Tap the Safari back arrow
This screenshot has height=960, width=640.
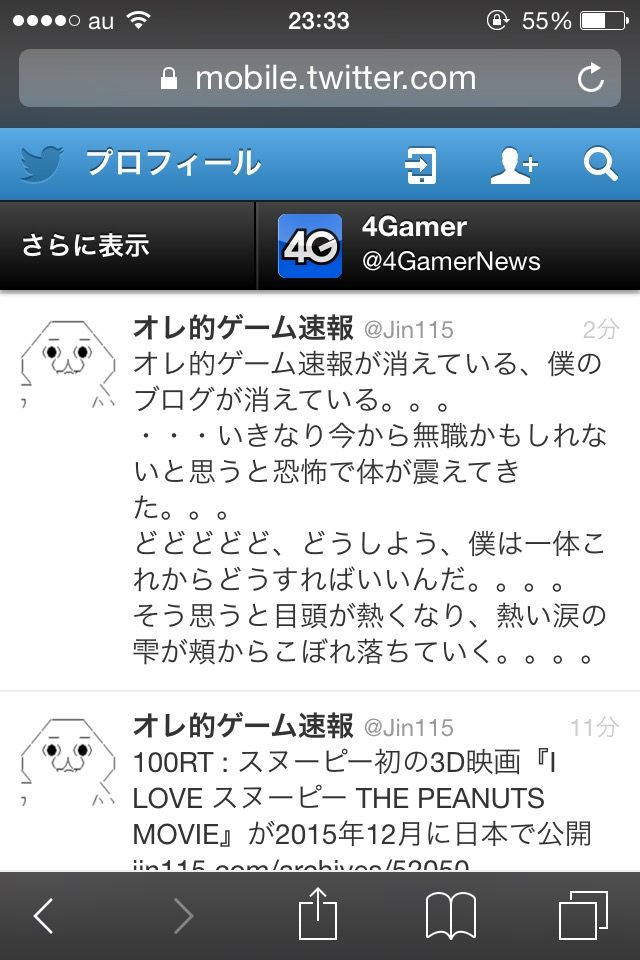tap(43, 916)
